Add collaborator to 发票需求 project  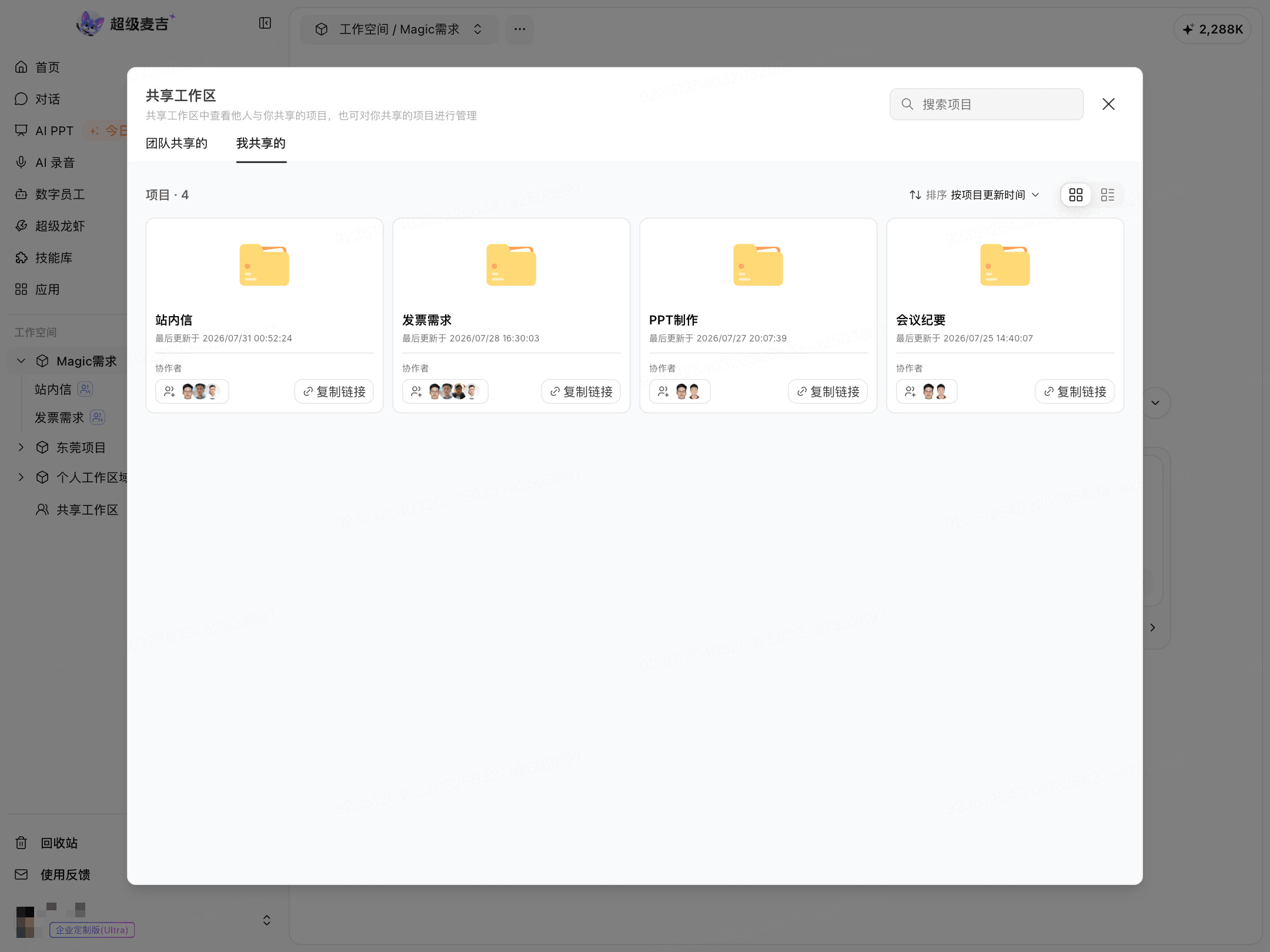416,391
